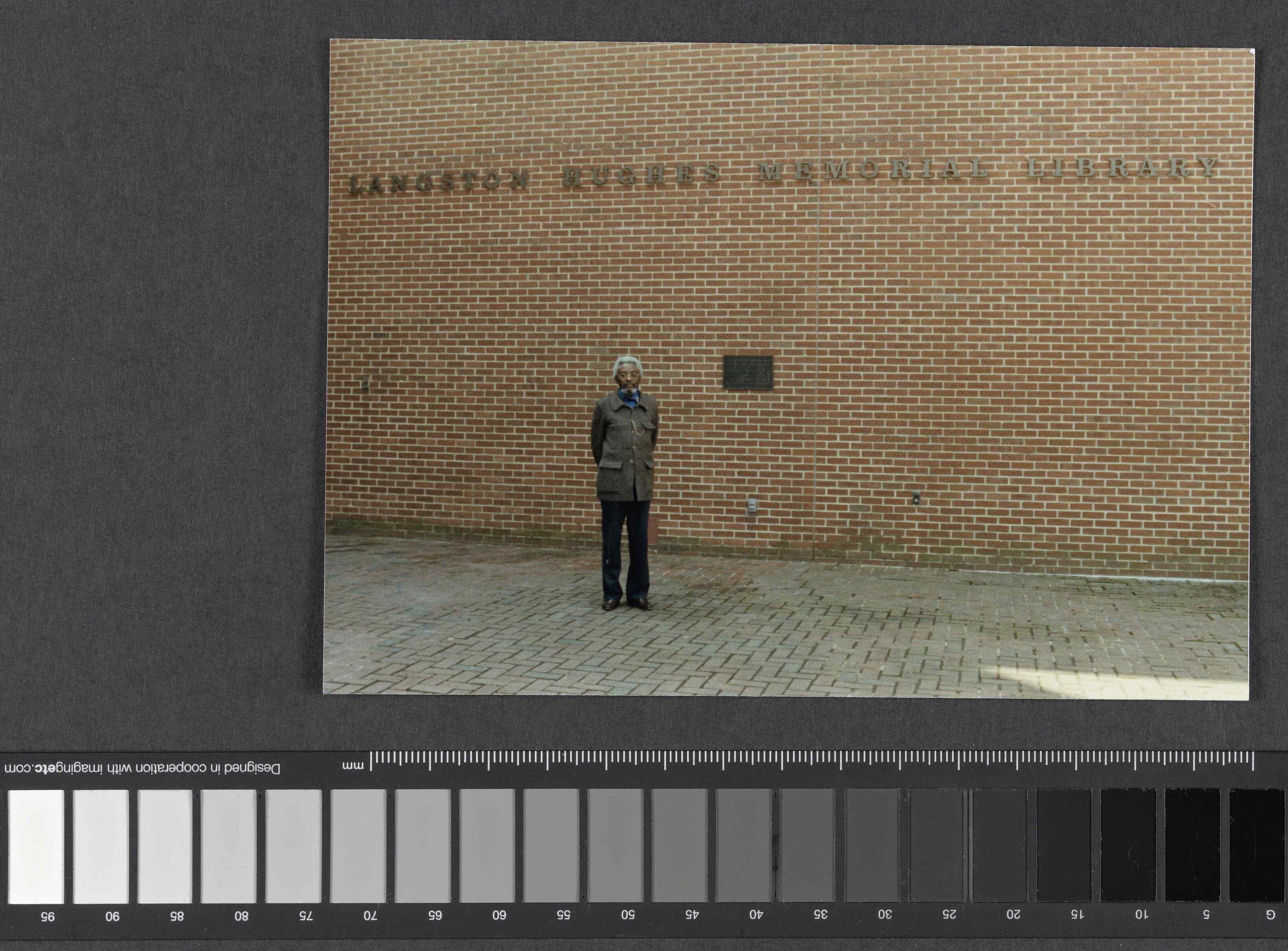Click the imagingetc.com credit text
This screenshot has width=1288, height=951.
[x=142, y=768]
